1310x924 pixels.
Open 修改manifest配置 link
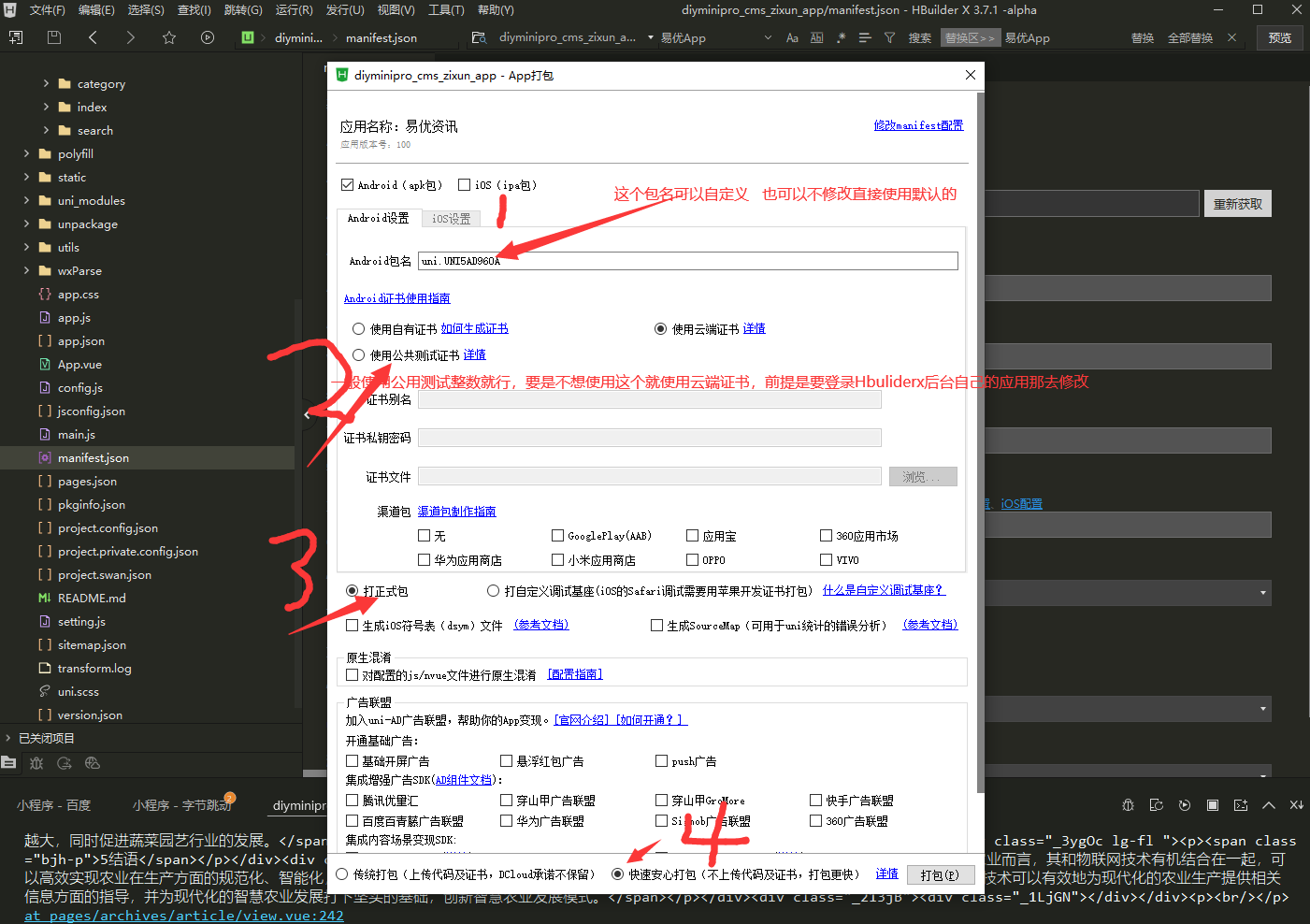(918, 125)
